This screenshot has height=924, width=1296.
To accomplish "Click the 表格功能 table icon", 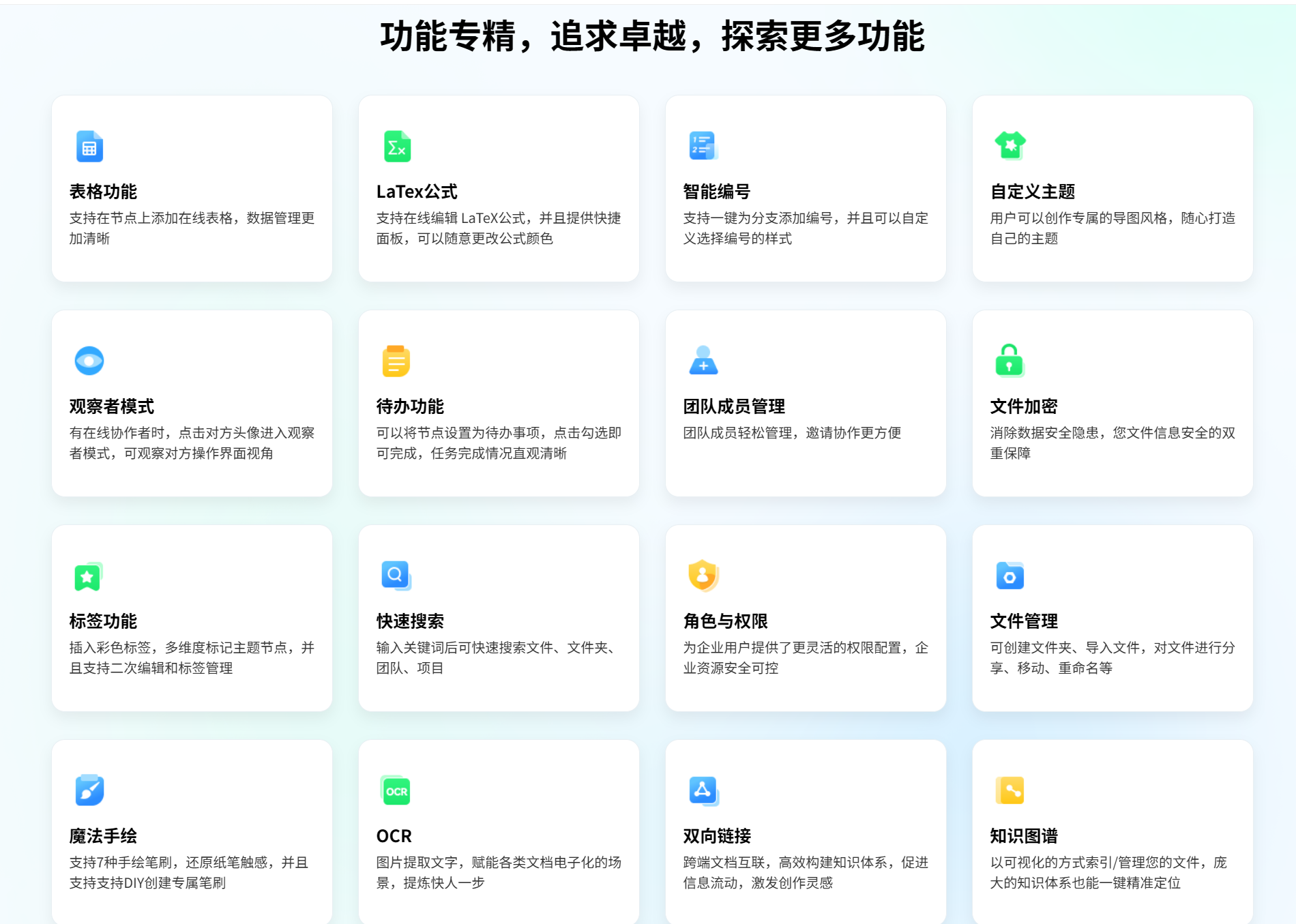I will coord(89,146).
